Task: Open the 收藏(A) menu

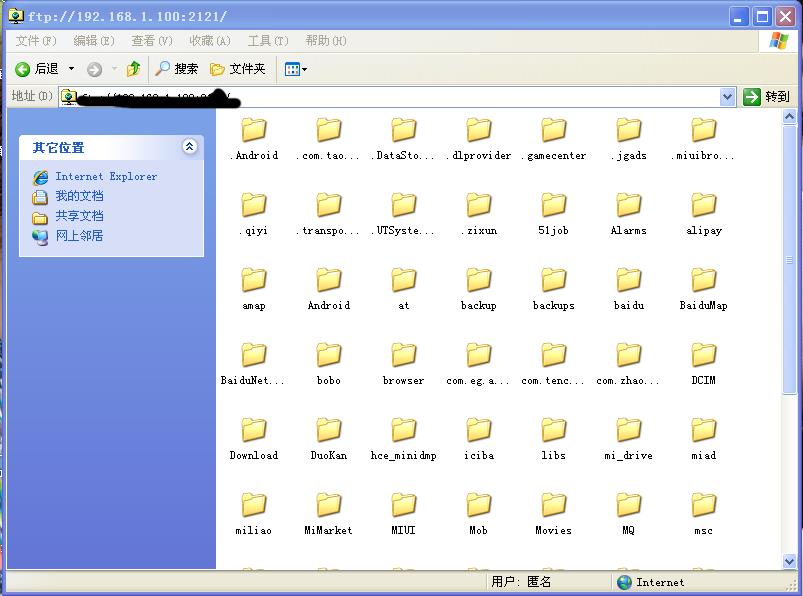Action: (x=210, y=41)
